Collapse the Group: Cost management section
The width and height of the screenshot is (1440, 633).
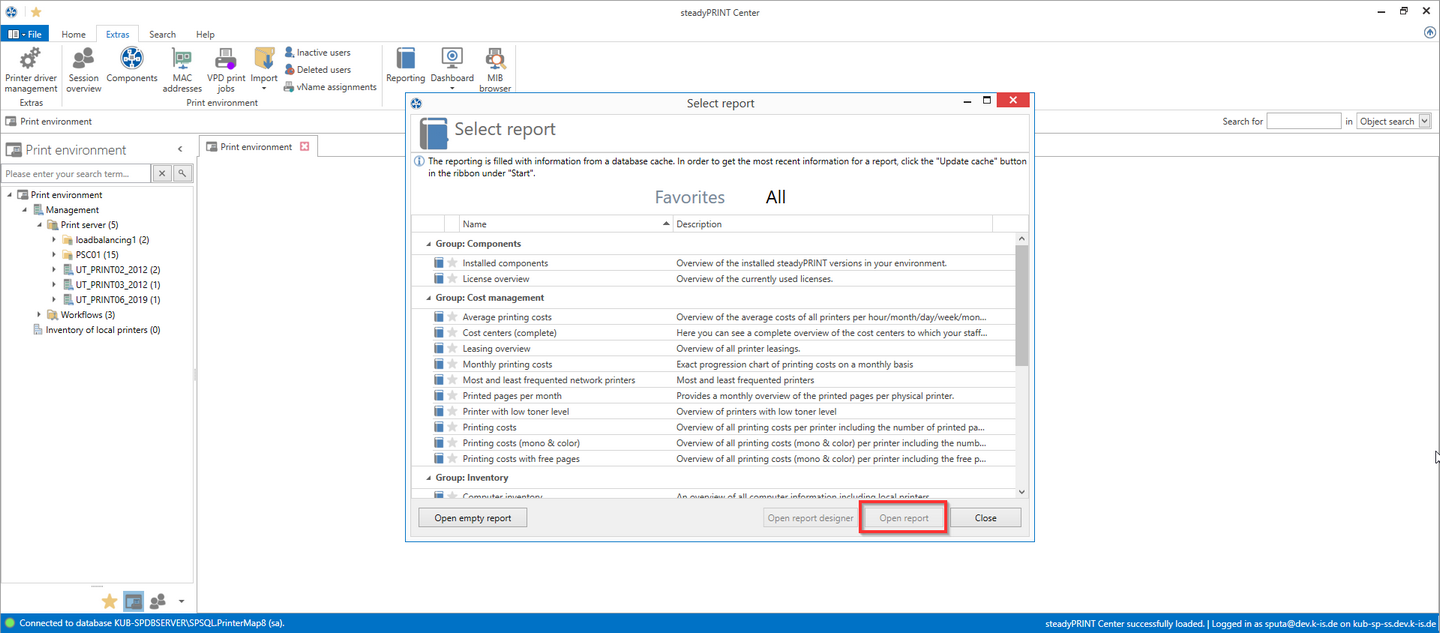[428, 298]
